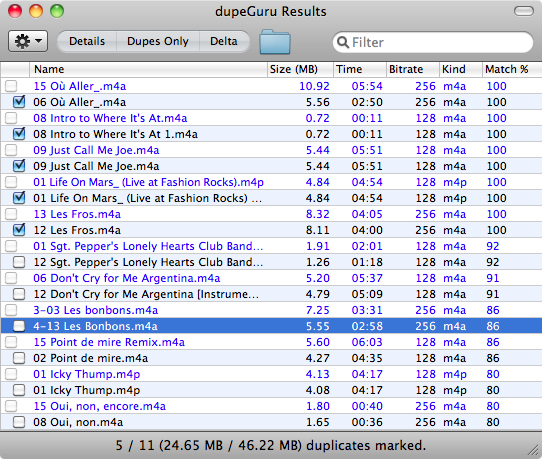Open the gear action menu
The width and height of the screenshot is (542, 459).
[x=28, y=41]
